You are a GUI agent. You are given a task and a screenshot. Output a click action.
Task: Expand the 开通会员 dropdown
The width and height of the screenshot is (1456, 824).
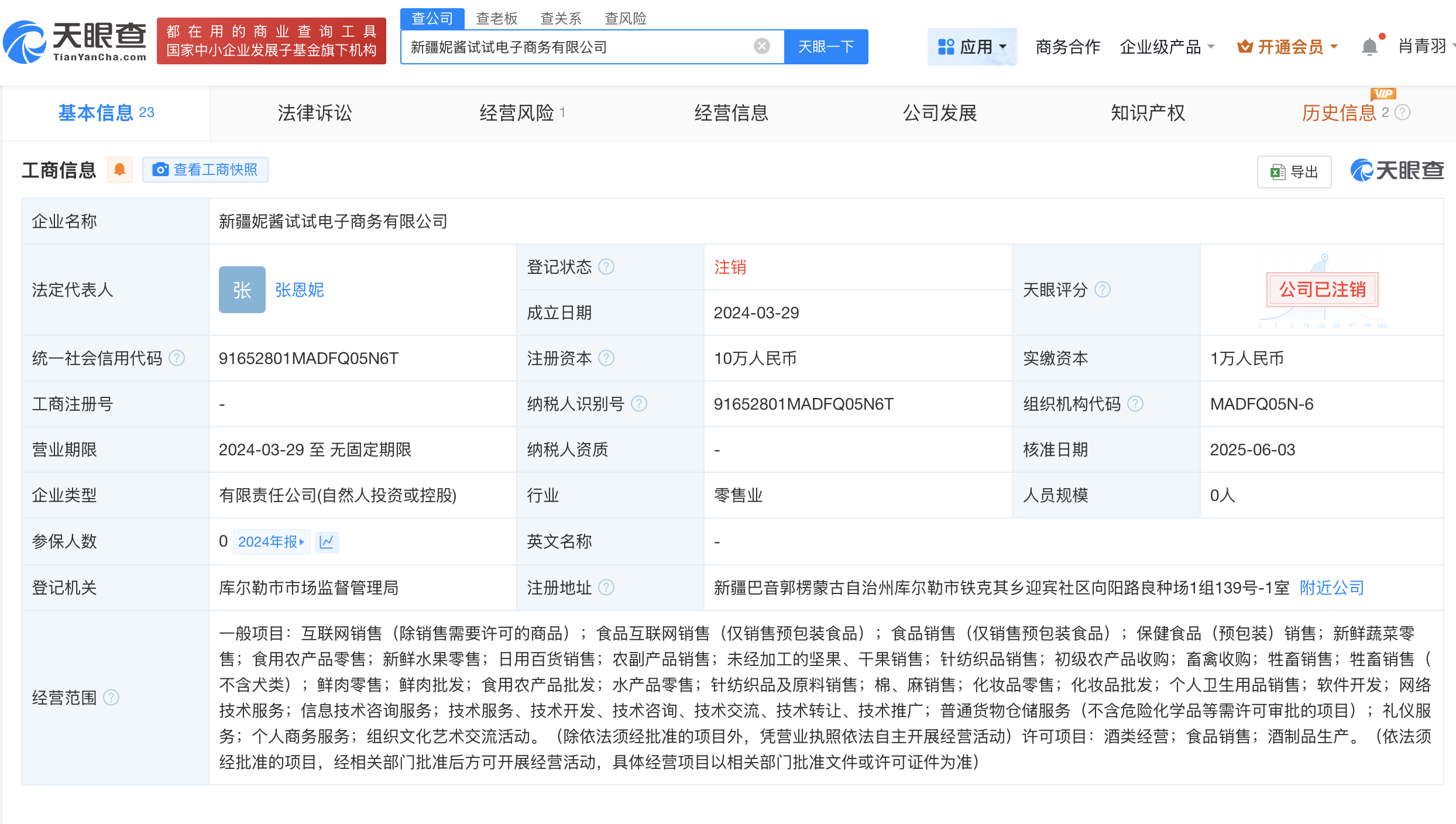[1287, 47]
